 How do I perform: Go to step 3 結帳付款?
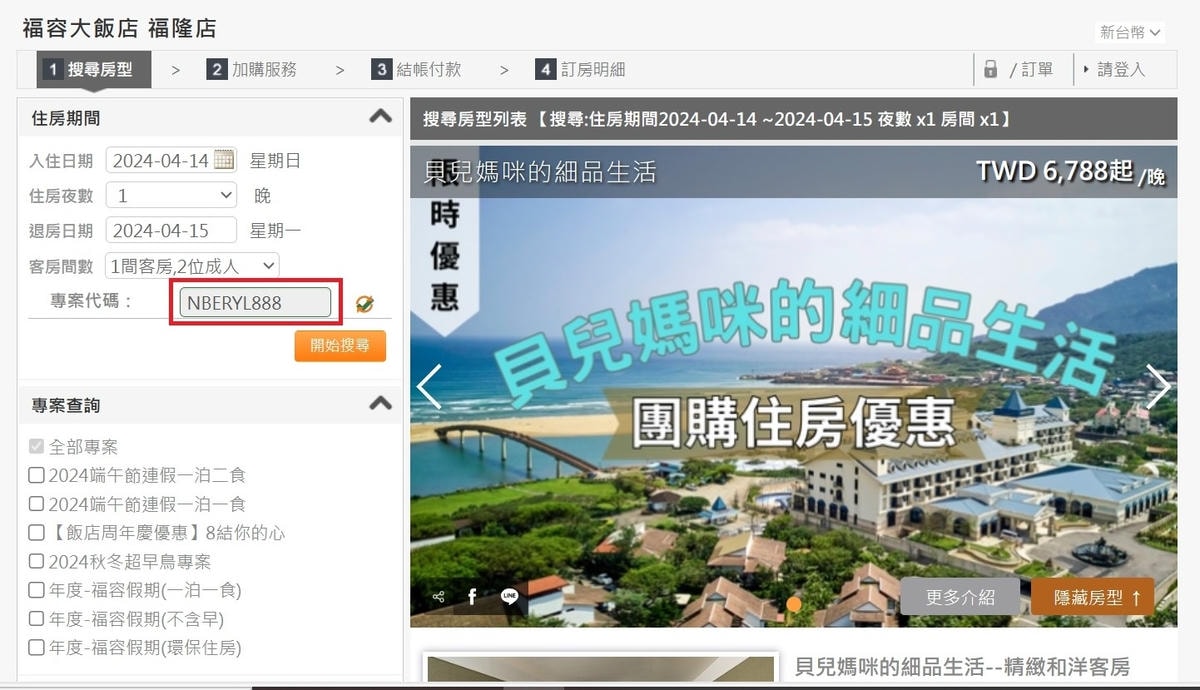416,70
